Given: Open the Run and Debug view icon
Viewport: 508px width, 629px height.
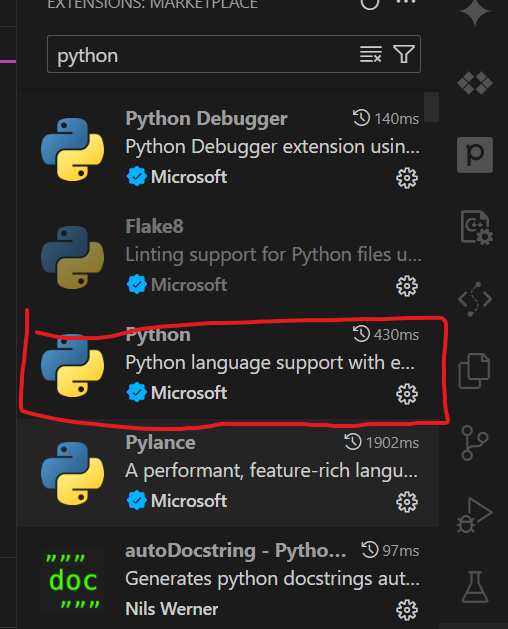Looking at the screenshot, I should pyautogui.click(x=475, y=515).
